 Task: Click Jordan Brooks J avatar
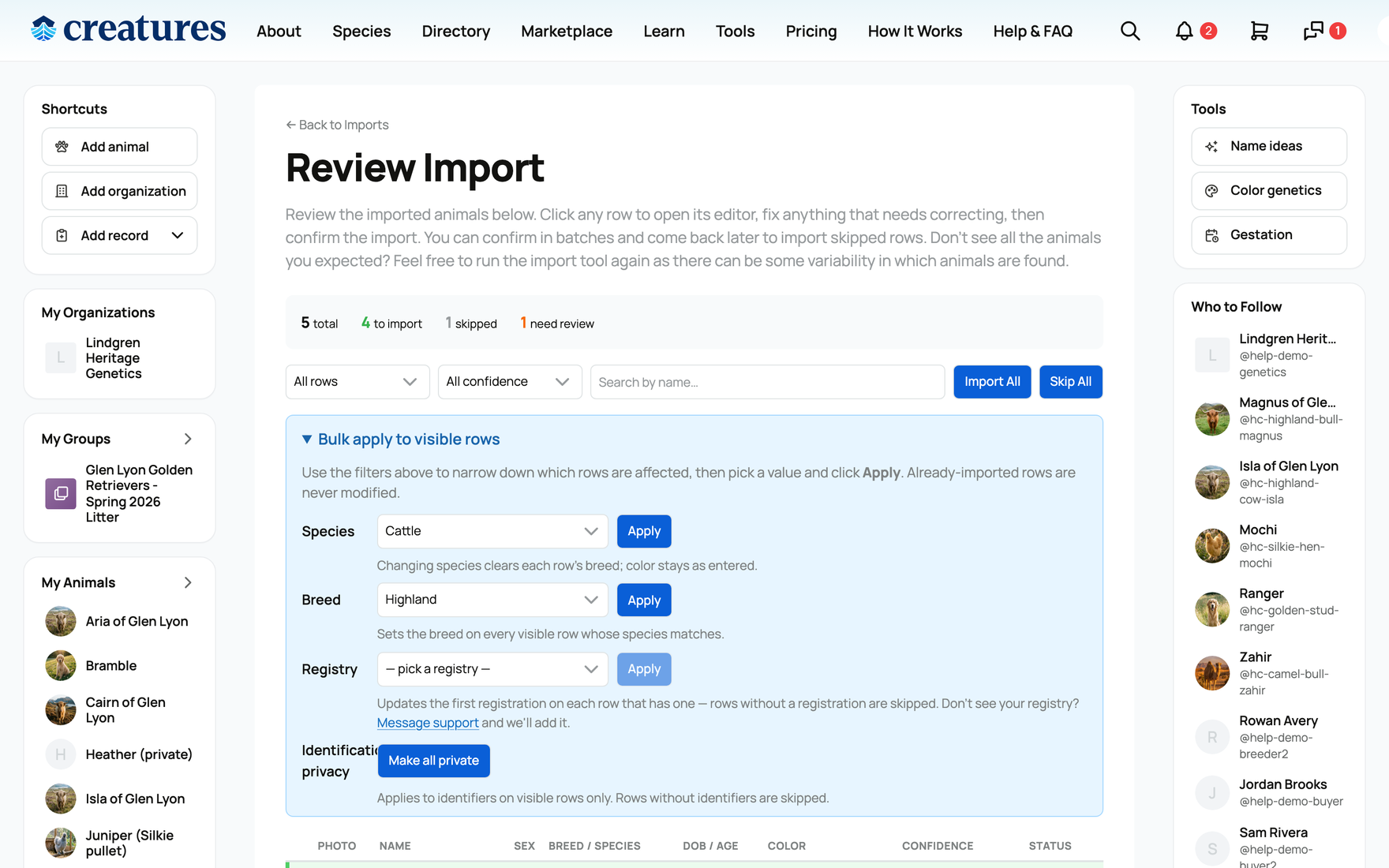pos(1212,792)
